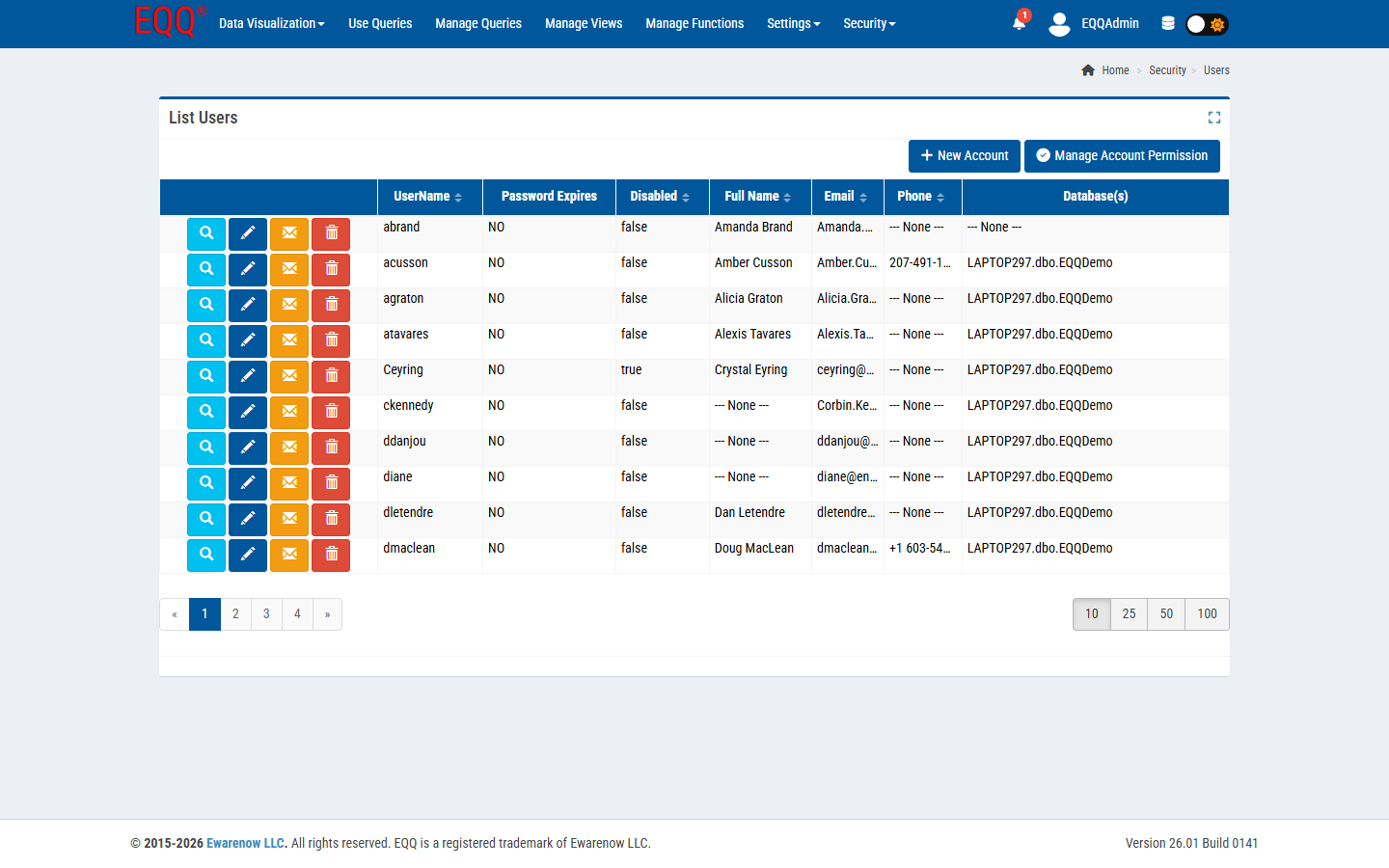View details for user abrand
The width and height of the screenshot is (1389, 868).
(x=206, y=233)
